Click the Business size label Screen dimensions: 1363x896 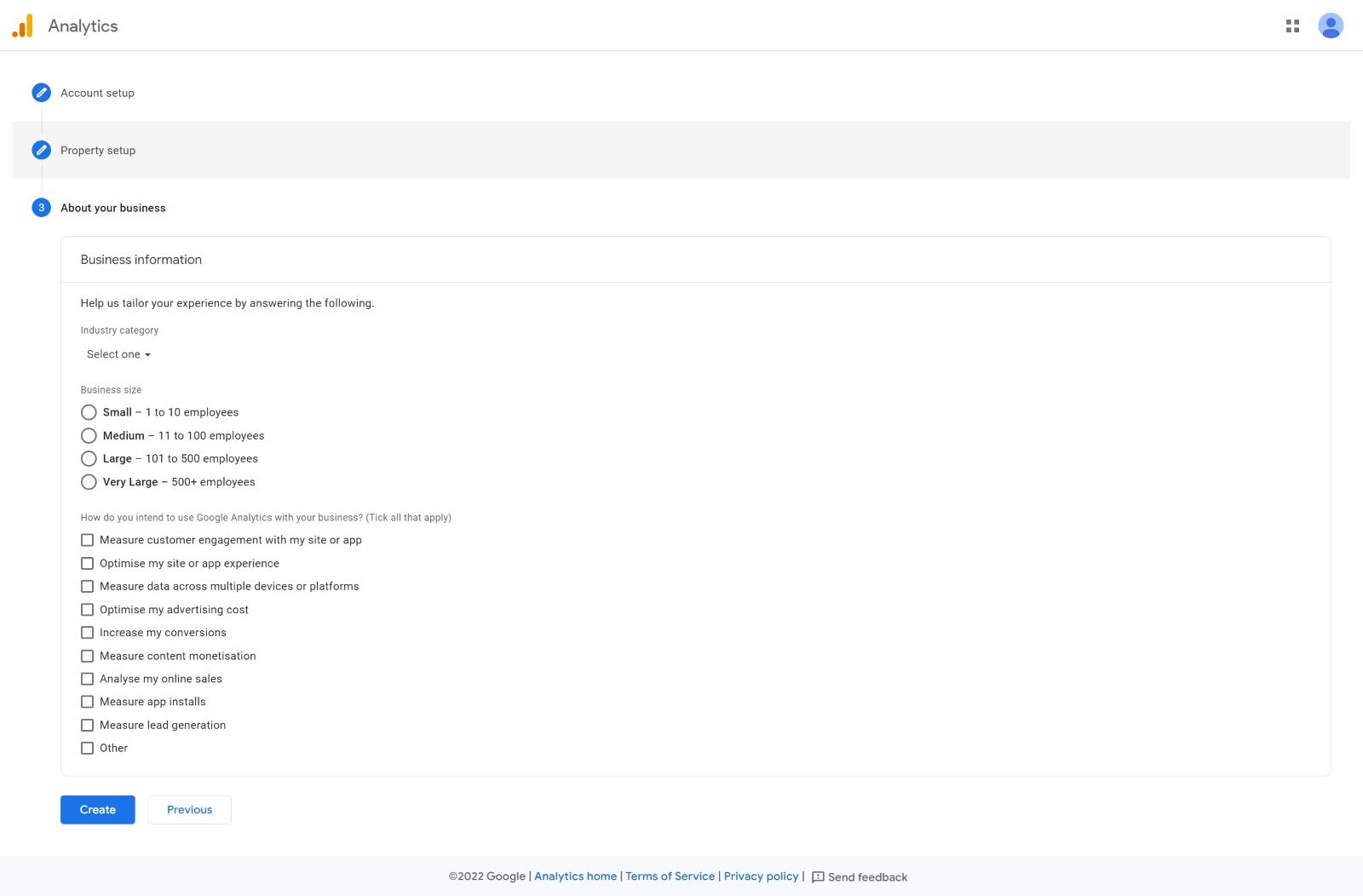coord(111,390)
